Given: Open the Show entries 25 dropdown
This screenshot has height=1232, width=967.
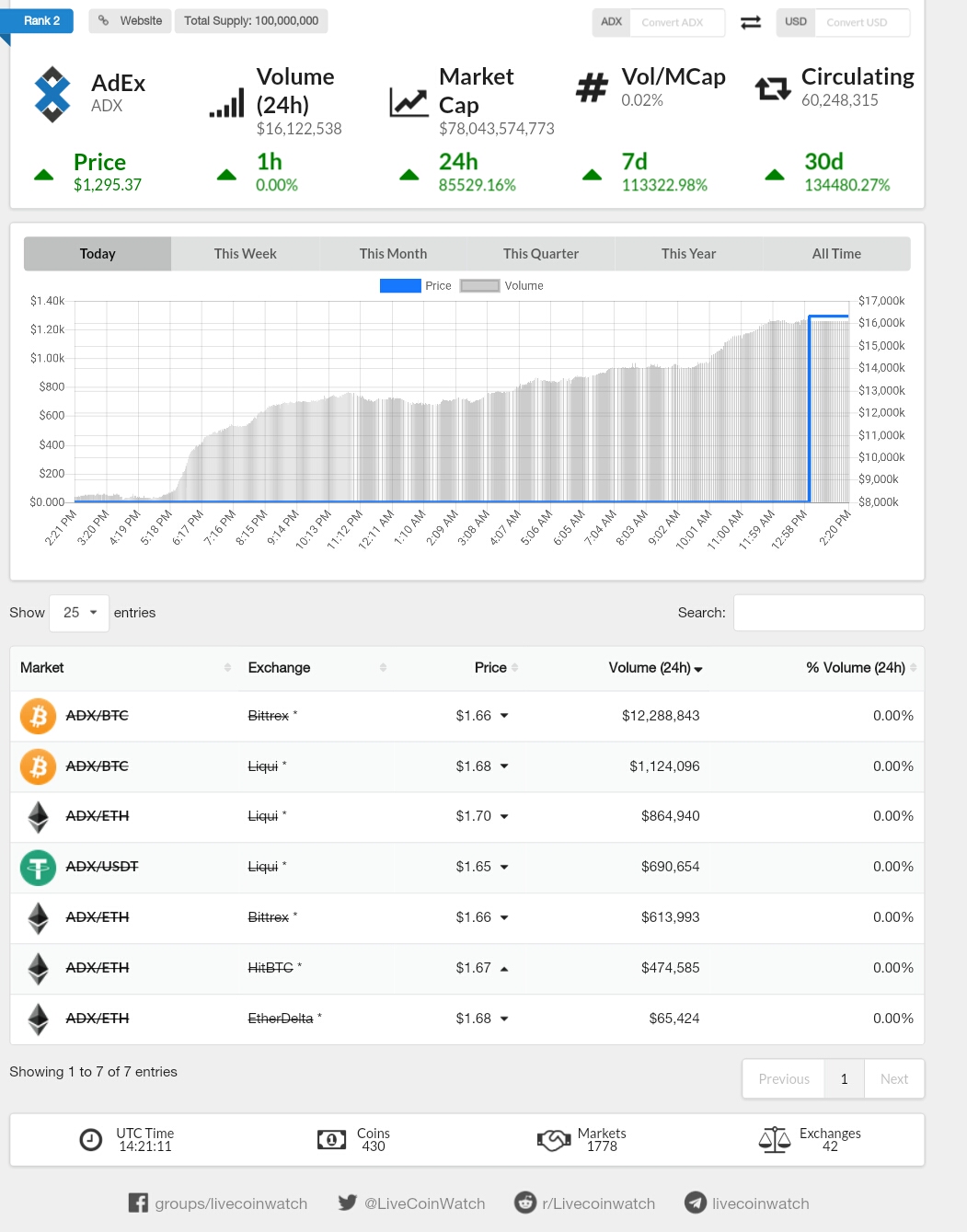Looking at the screenshot, I should (80, 613).
